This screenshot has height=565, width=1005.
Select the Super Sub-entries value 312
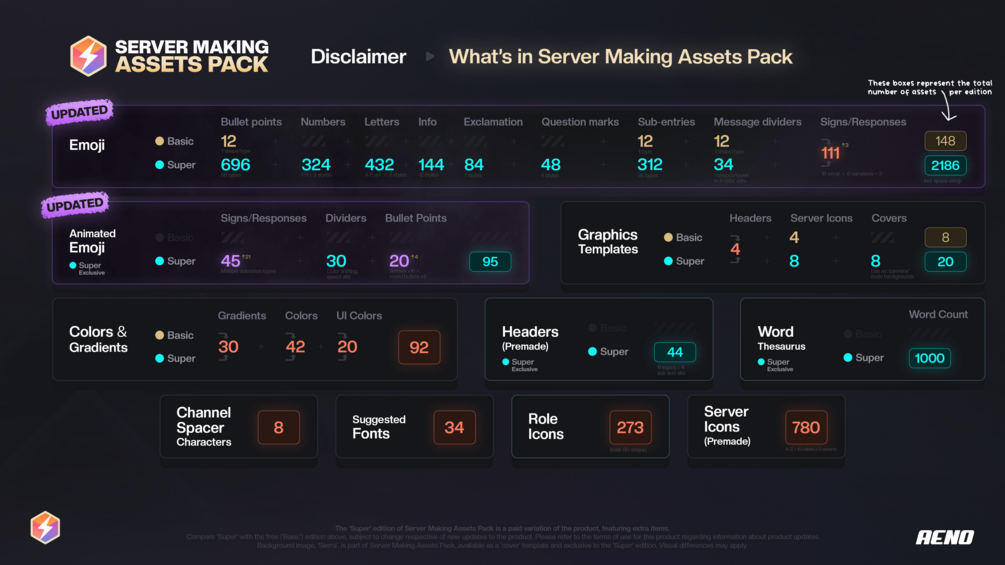click(x=650, y=165)
